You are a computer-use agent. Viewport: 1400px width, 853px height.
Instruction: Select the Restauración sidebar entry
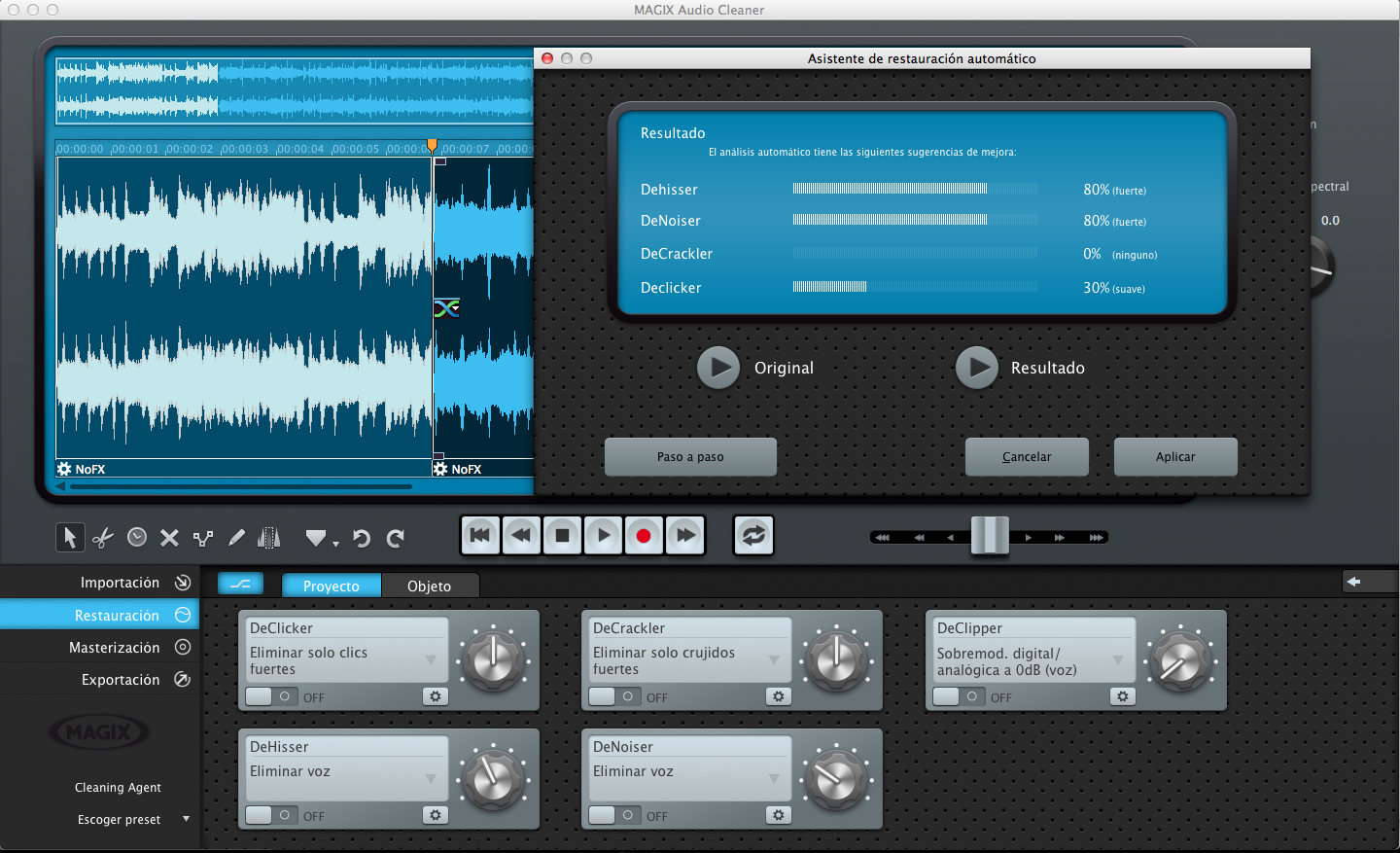pyautogui.click(x=117, y=615)
